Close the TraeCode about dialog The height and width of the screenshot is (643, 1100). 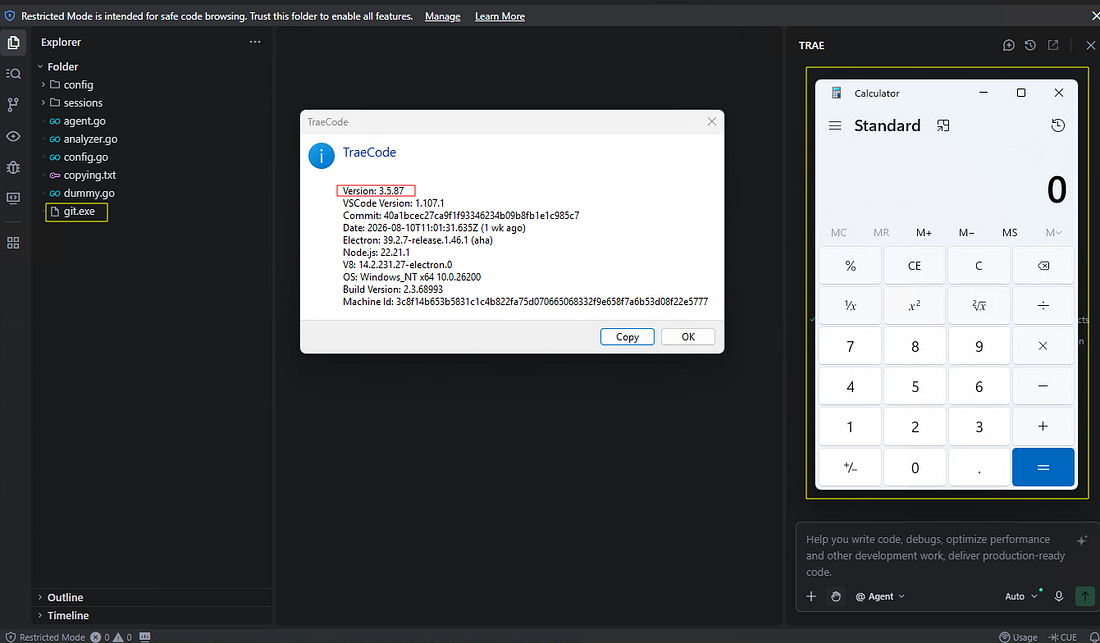tap(711, 121)
